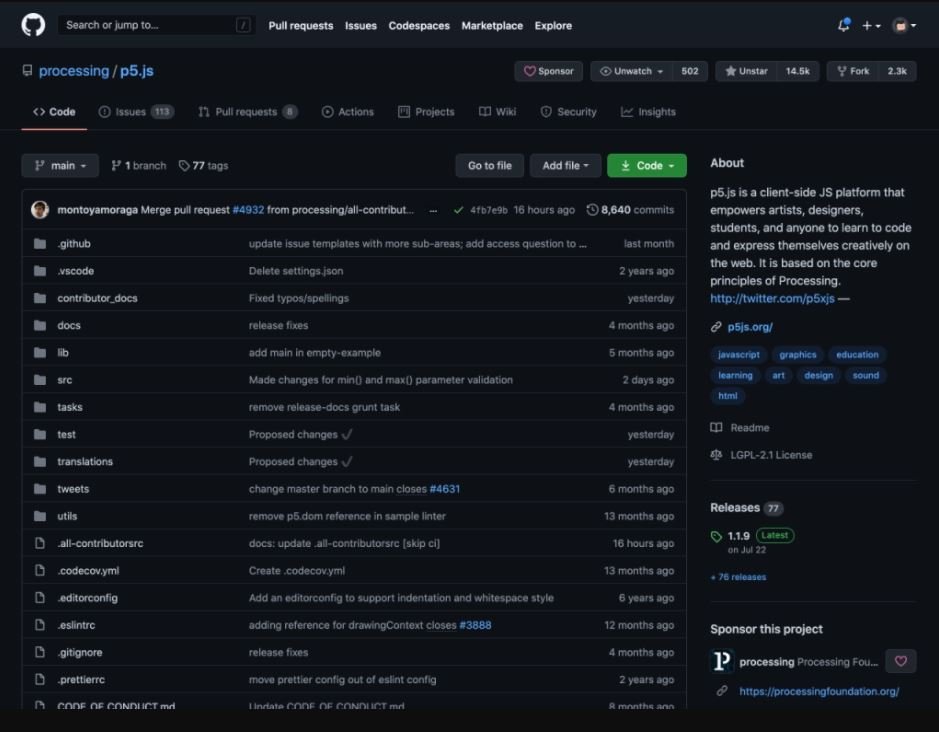Viewport: 939px width, 732px height.
Task: Open issue #4631 link
Action: tap(444, 489)
